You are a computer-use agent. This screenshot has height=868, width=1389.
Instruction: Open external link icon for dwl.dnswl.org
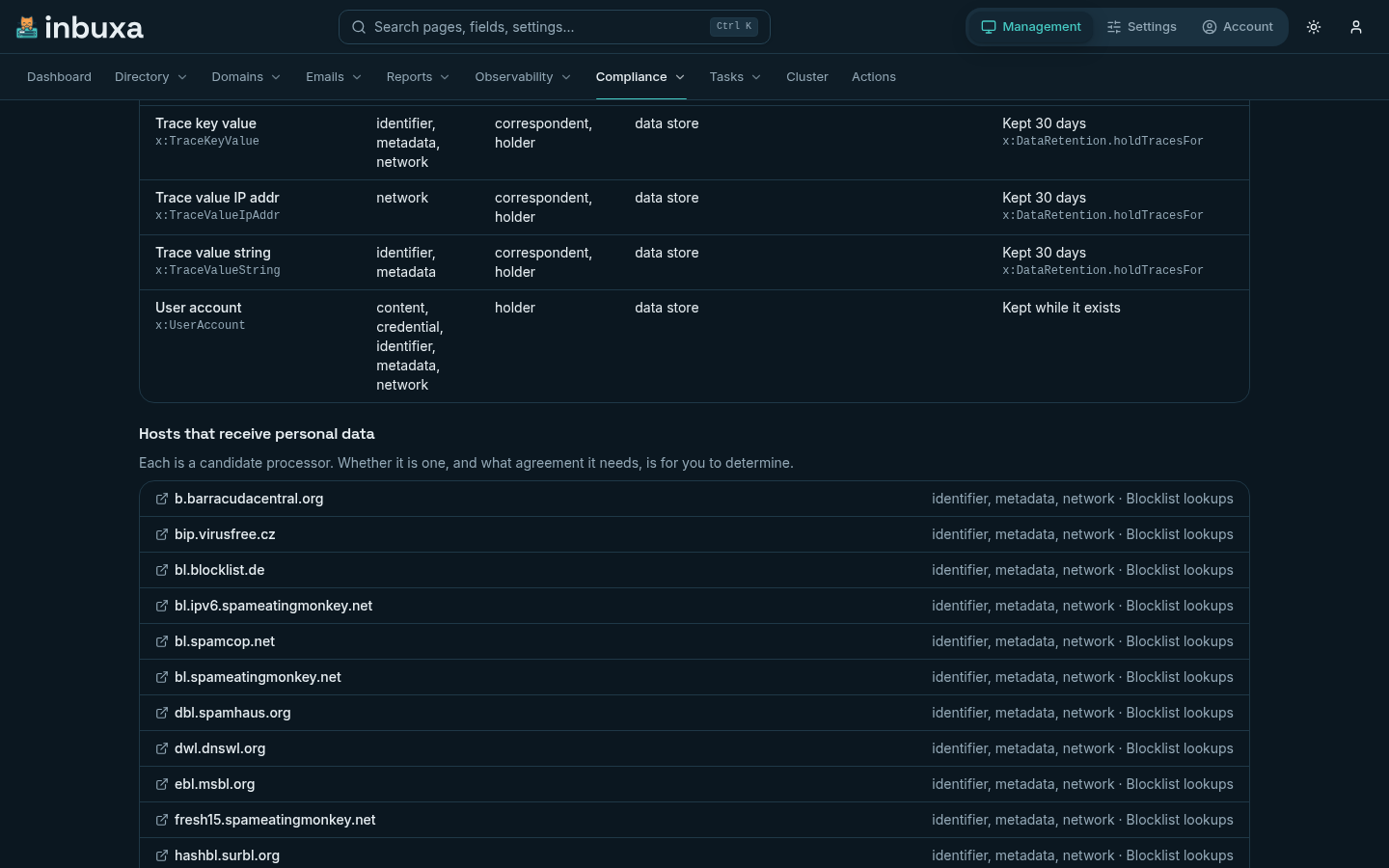(162, 748)
